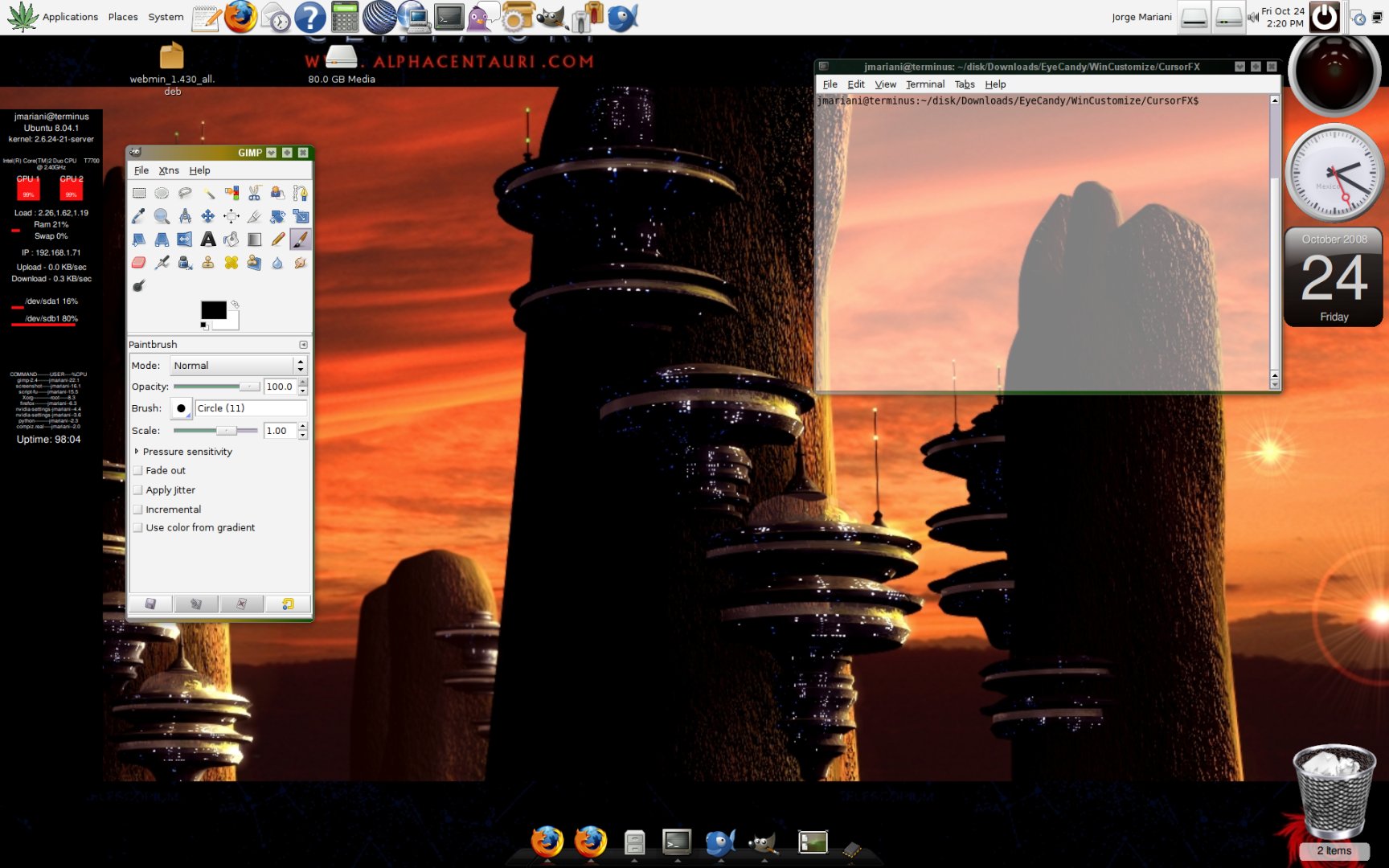The image size is (1389, 868).
Task: Reset colors to default black and white
Action: pyautogui.click(x=204, y=325)
